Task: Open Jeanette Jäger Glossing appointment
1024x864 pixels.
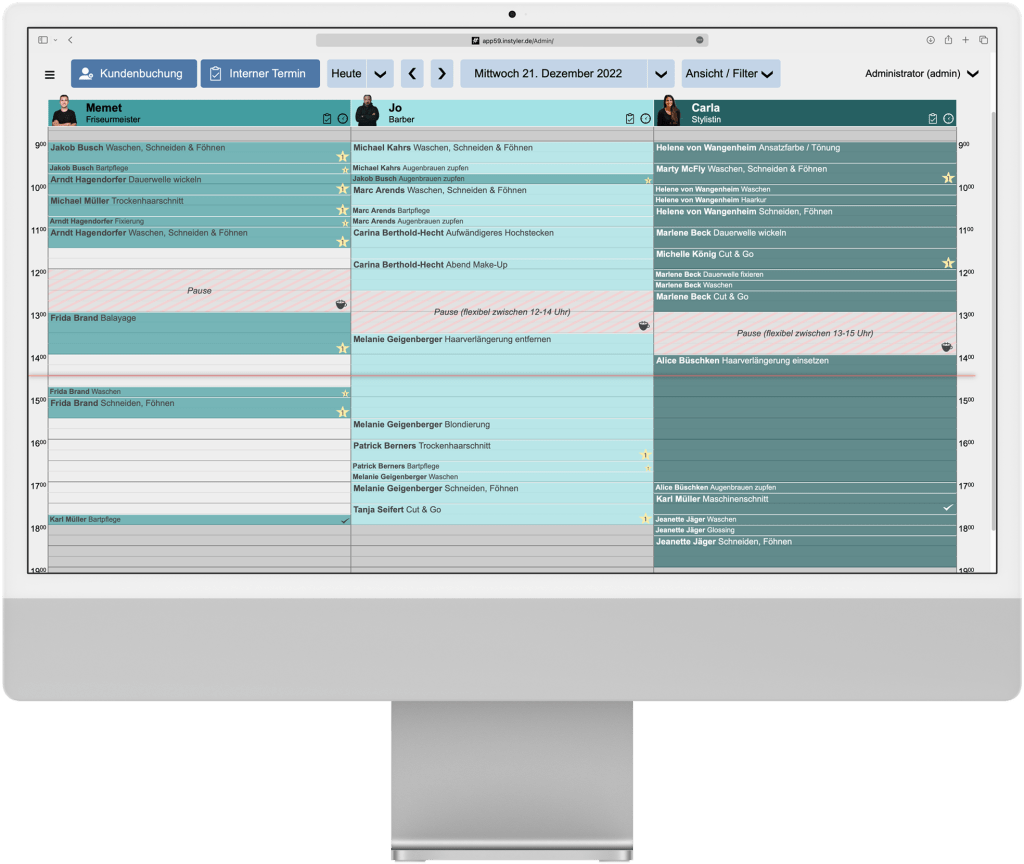Action: 805,530
